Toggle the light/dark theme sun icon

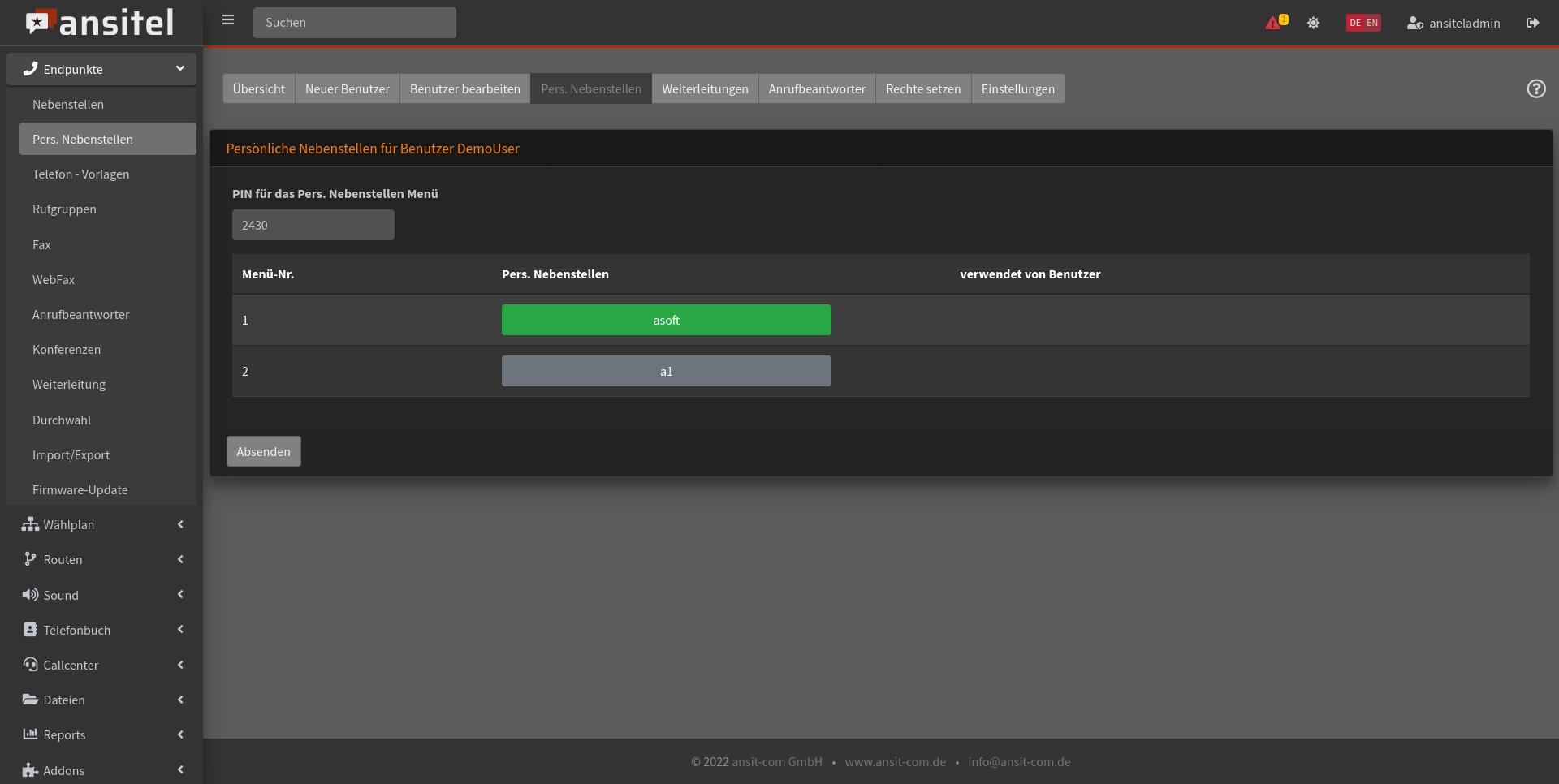(1313, 23)
